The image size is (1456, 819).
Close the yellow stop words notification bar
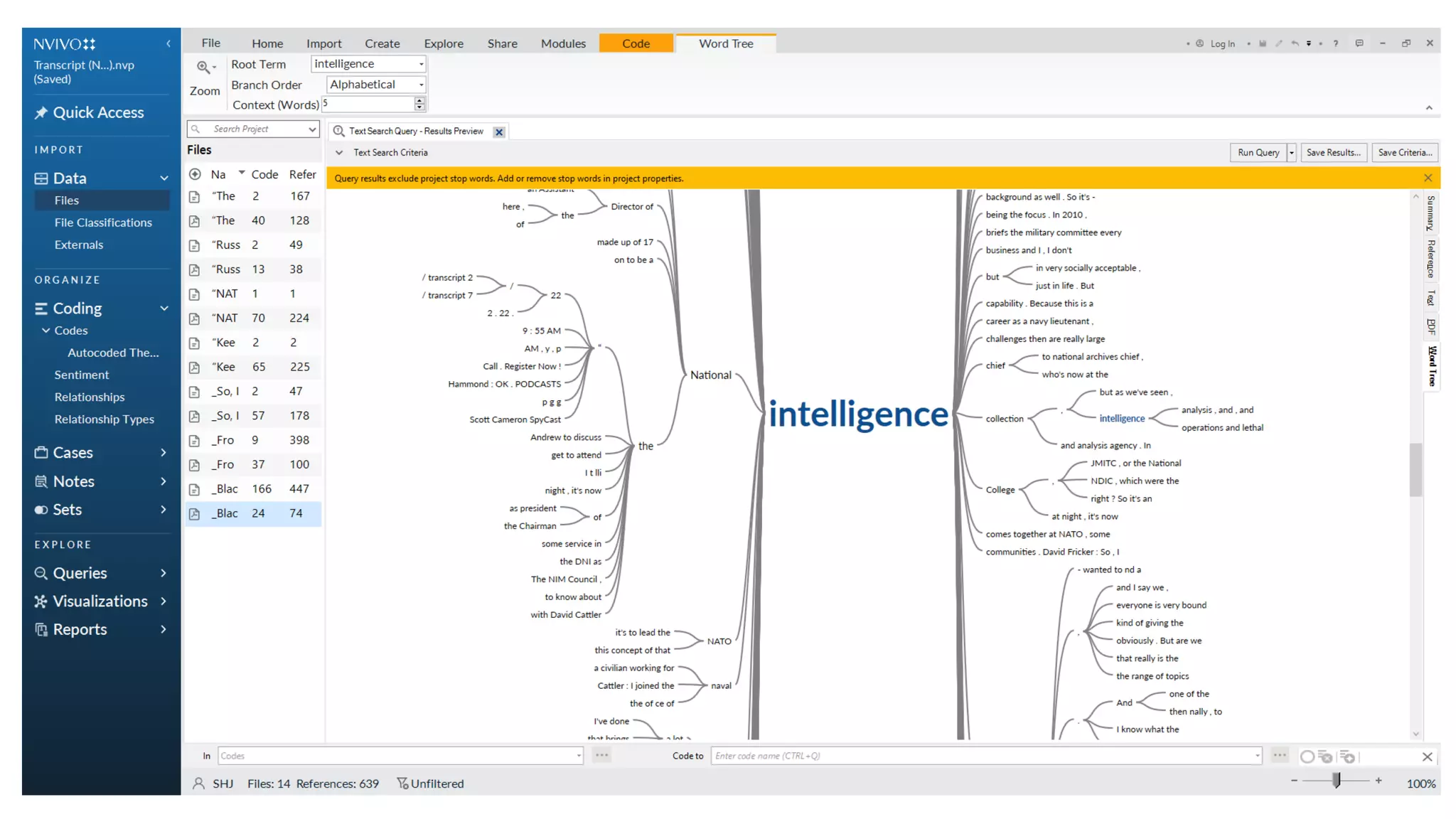[x=1428, y=178]
